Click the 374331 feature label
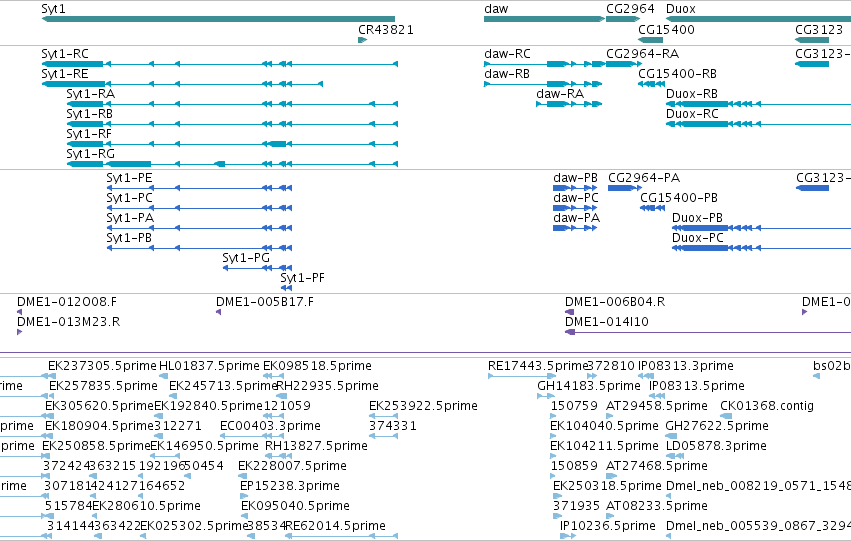Image resolution: width=851 pixels, height=541 pixels. click(x=392, y=427)
